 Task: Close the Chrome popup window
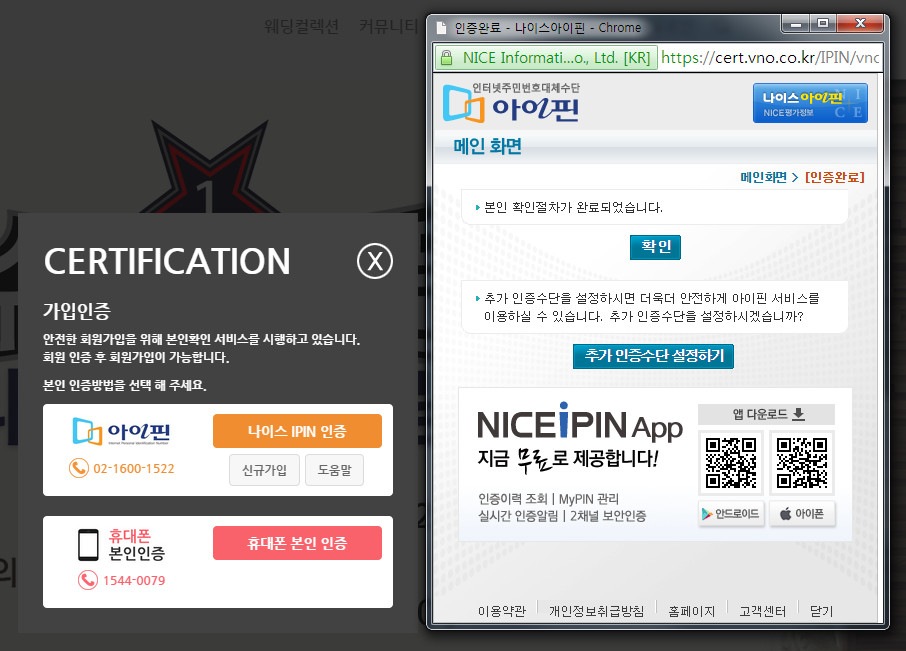point(860,24)
